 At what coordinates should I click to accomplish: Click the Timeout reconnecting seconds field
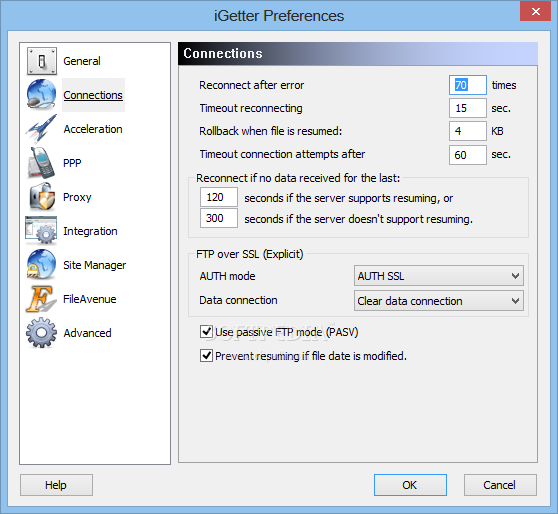pos(468,108)
